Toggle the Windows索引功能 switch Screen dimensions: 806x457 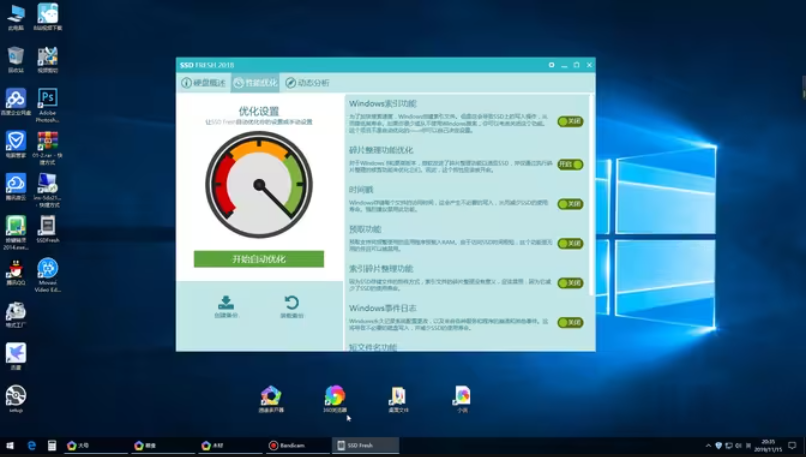click(x=570, y=121)
